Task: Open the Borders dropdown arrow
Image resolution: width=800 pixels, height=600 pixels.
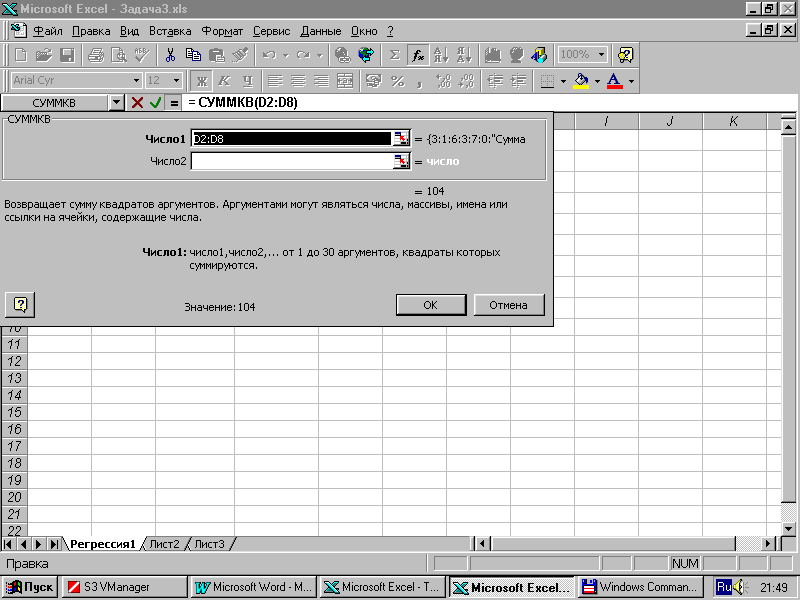Action: click(x=563, y=81)
